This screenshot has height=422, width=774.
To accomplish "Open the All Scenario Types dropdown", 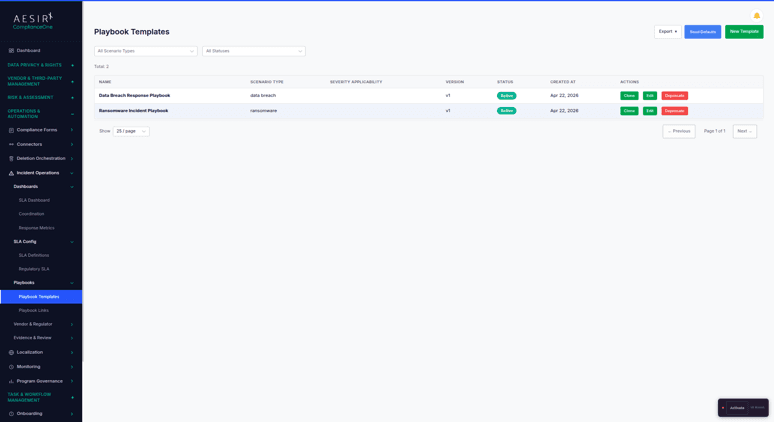I will coord(146,51).
